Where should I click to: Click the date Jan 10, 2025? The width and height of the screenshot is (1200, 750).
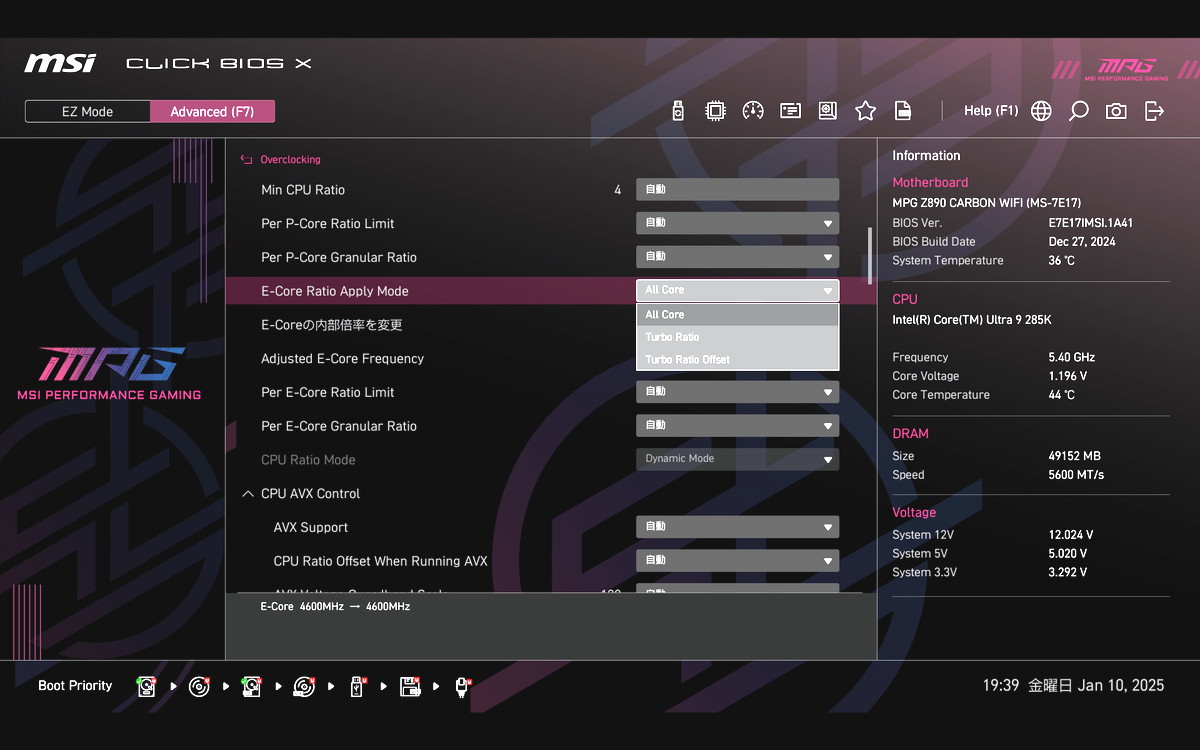point(1121,686)
